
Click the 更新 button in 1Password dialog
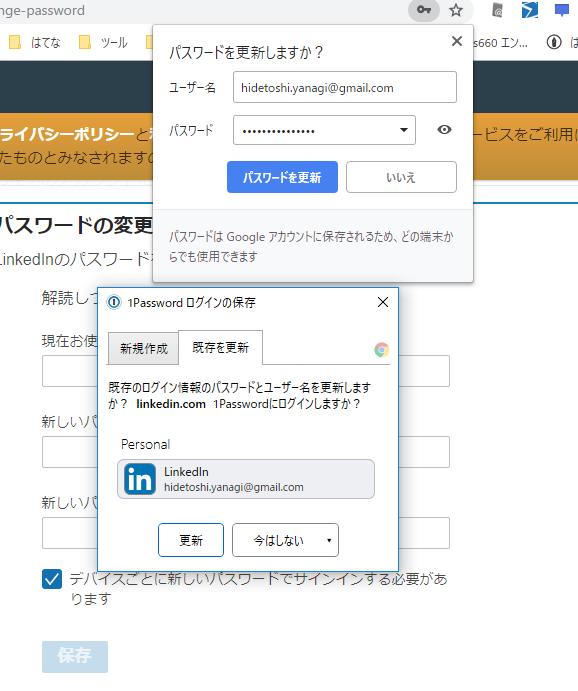pyautogui.click(x=191, y=540)
